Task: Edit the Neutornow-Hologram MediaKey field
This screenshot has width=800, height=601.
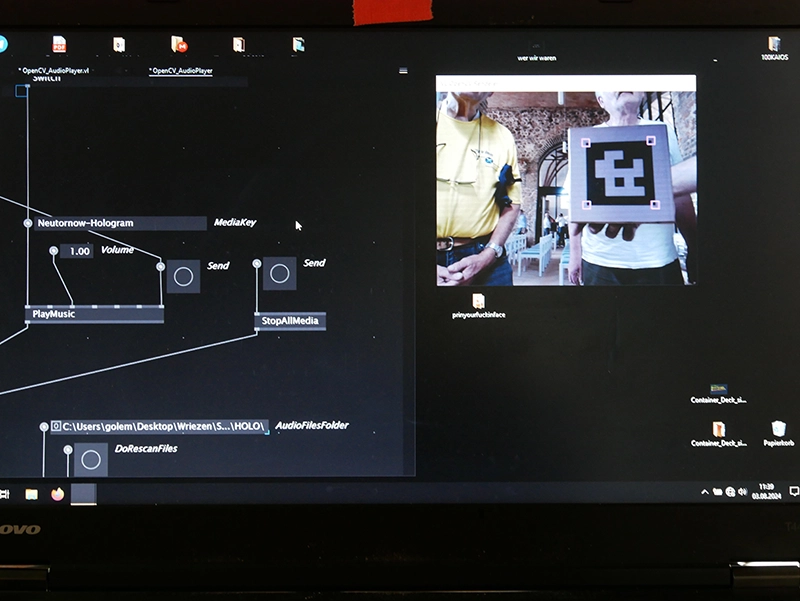Action: coord(120,223)
